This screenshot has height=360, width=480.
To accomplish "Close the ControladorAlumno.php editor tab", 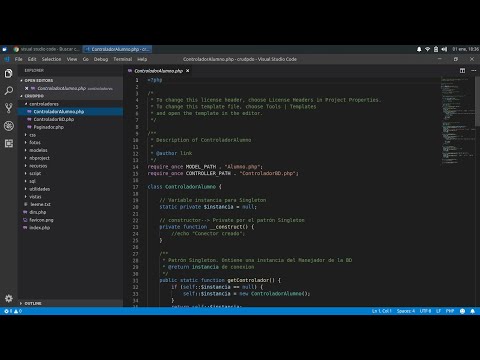I will click(188, 71).
